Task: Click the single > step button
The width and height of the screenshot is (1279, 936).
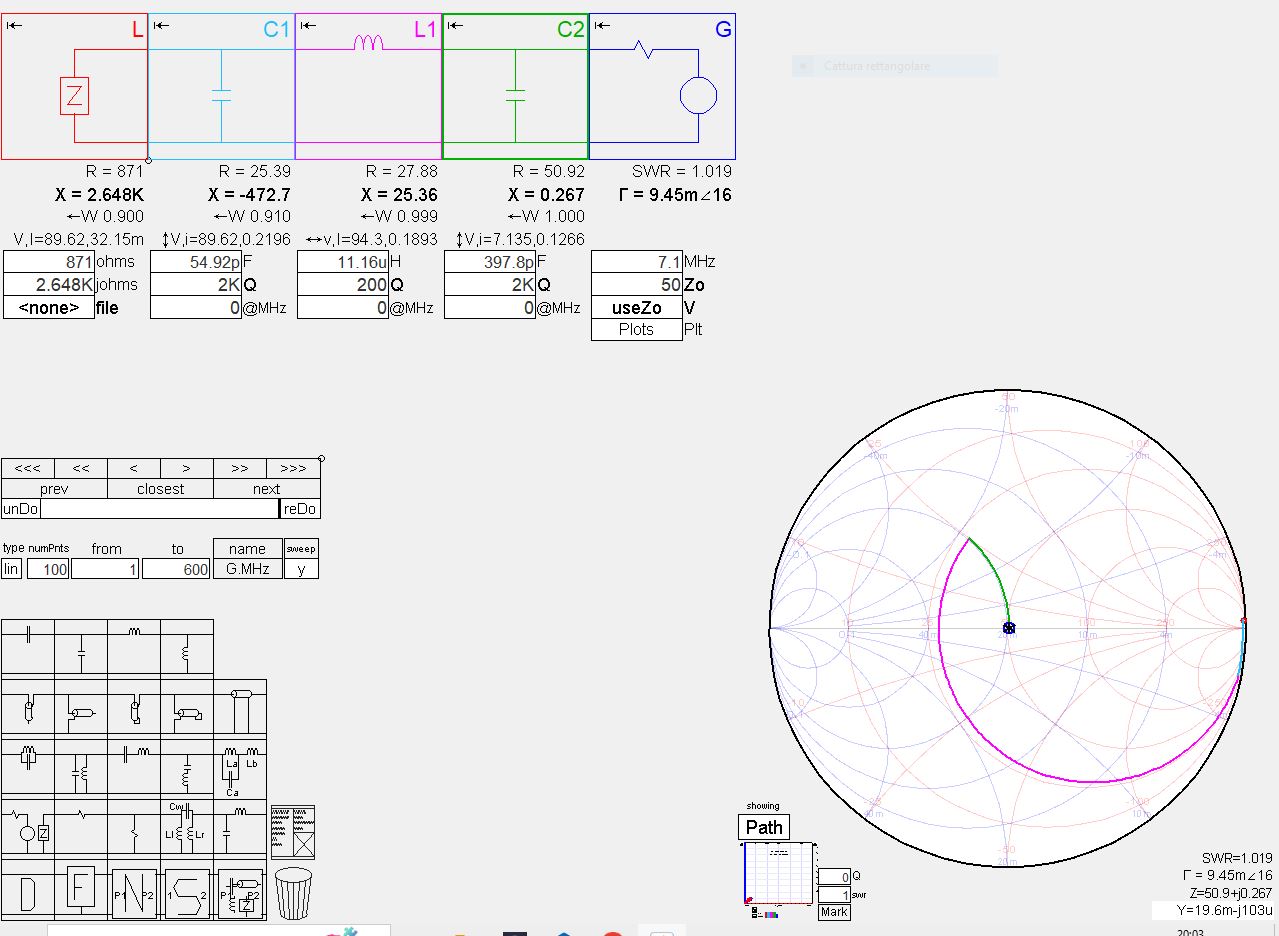Action: pos(187,468)
